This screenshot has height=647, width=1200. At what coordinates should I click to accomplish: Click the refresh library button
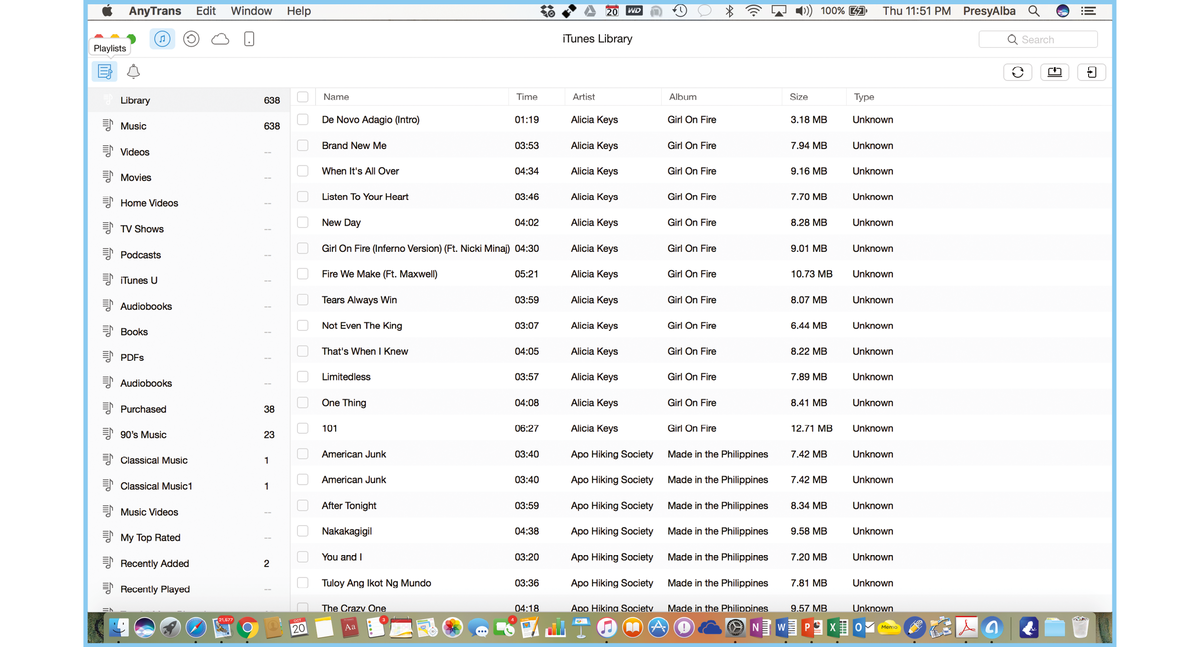[x=1018, y=72]
